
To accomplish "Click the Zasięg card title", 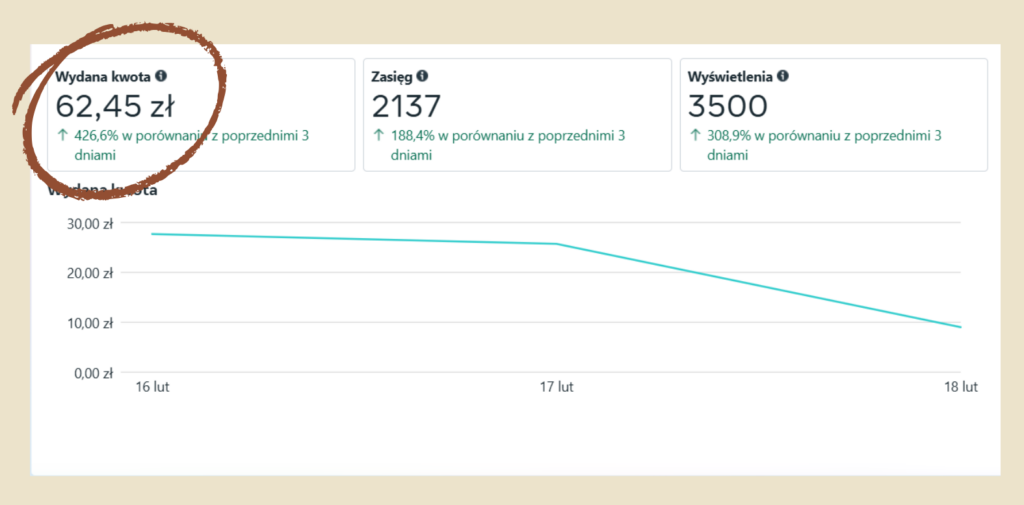I will click(x=392, y=75).
